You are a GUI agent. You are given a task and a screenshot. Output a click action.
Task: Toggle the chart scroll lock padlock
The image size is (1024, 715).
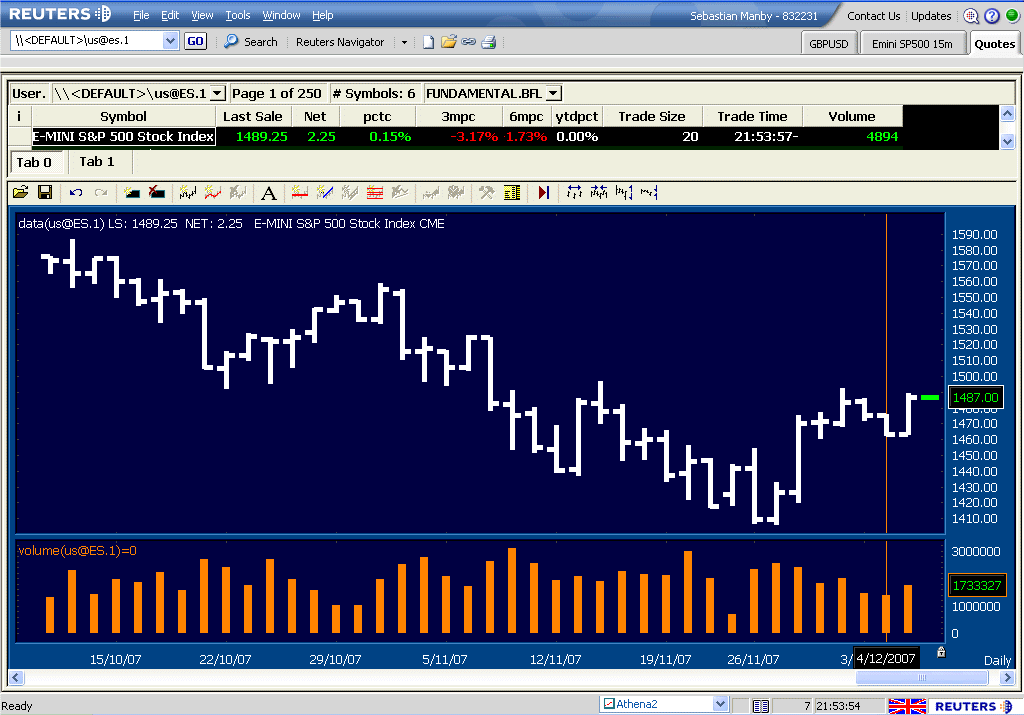tap(941, 652)
